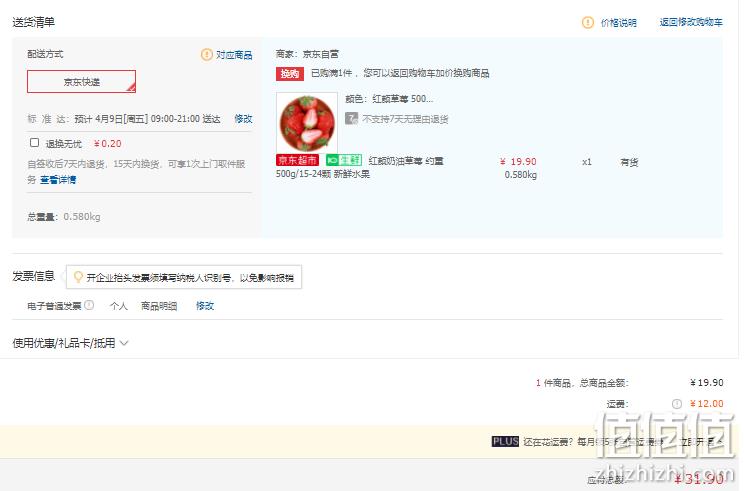This screenshot has width=744, height=491.
Task: Expand 使用优惠/礼品卡/抵用 section
Action: 70,343
